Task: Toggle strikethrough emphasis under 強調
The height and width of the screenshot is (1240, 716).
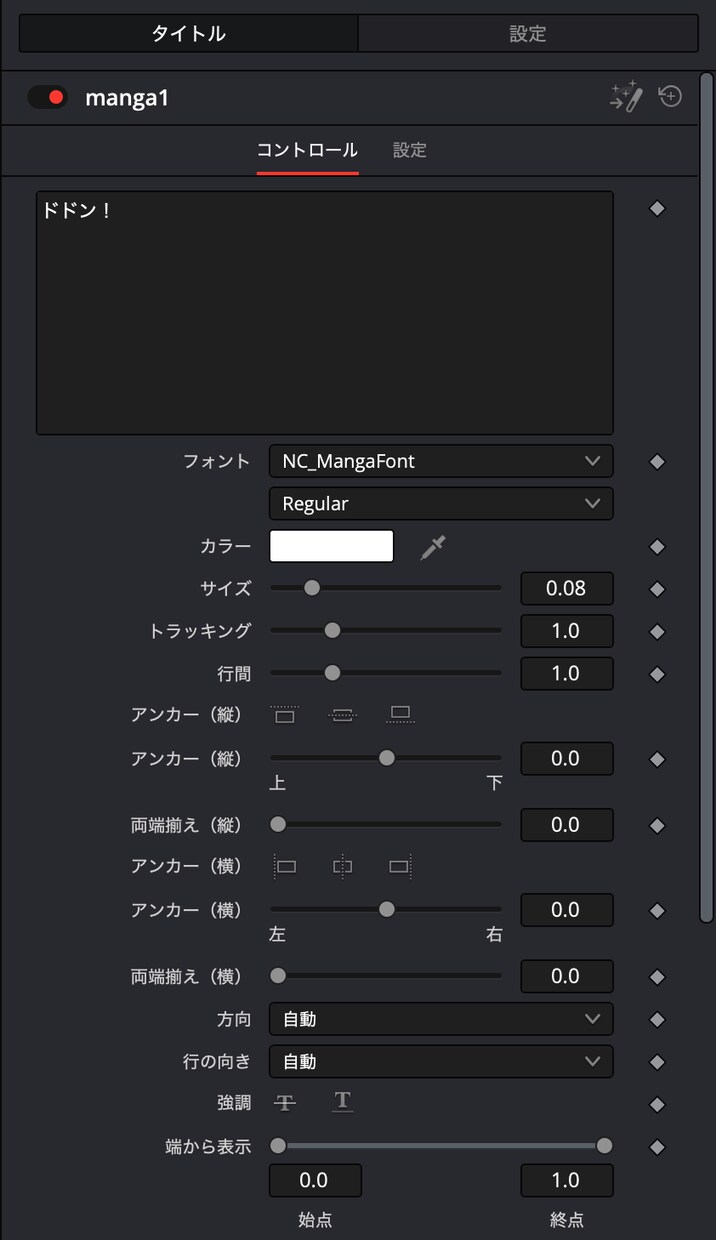Action: 285,1102
